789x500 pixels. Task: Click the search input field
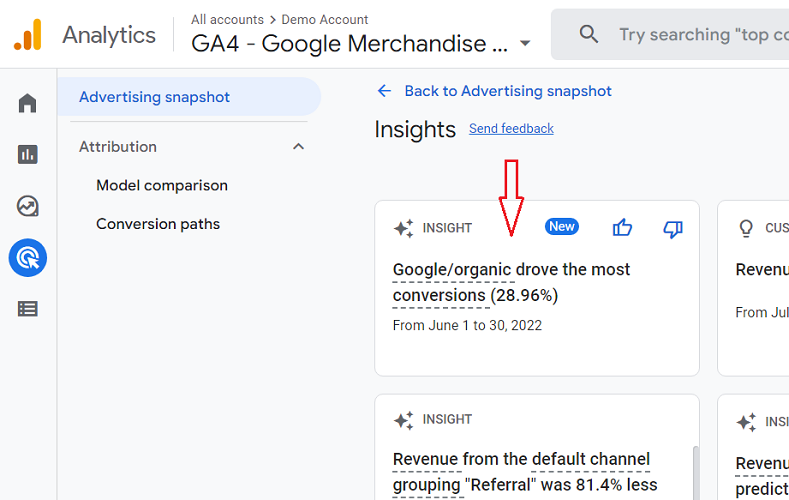703,34
